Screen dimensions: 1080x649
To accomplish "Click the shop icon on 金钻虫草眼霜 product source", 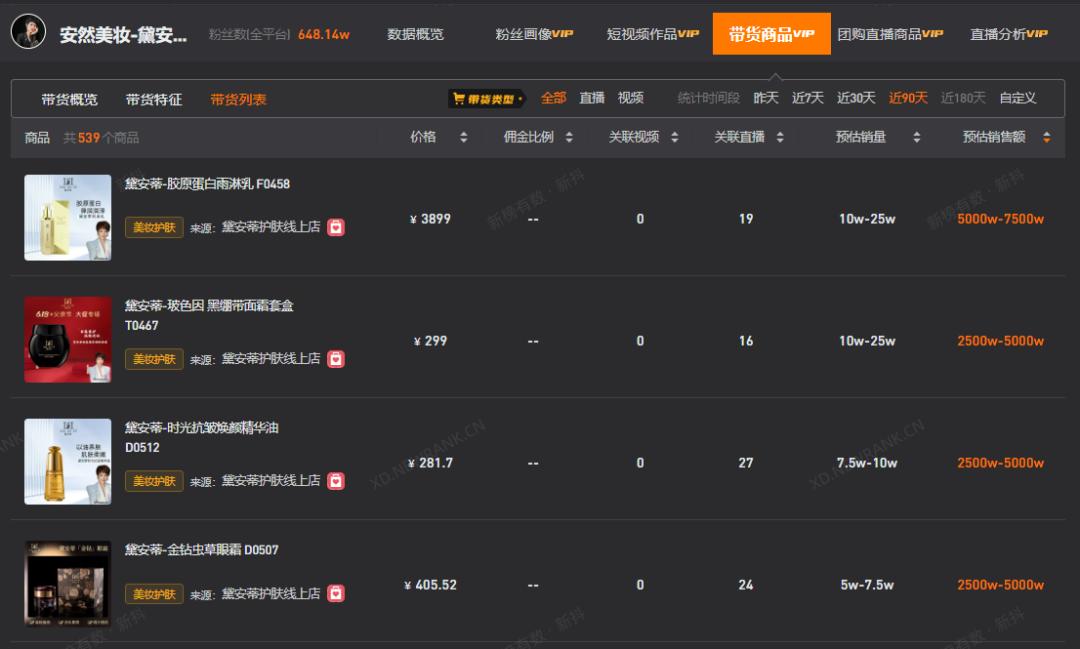I will coord(337,594).
